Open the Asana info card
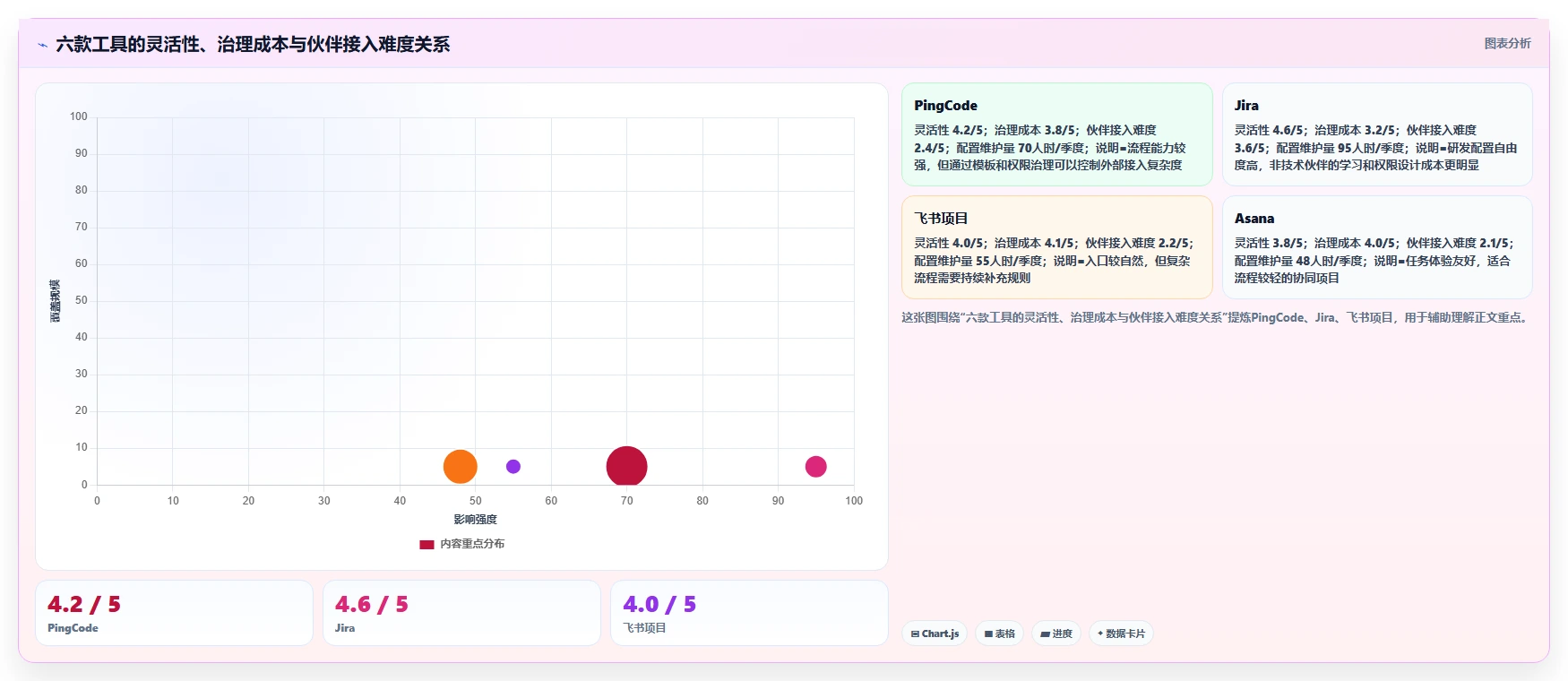Image resolution: width=1568 pixels, height=681 pixels. 1377,247
